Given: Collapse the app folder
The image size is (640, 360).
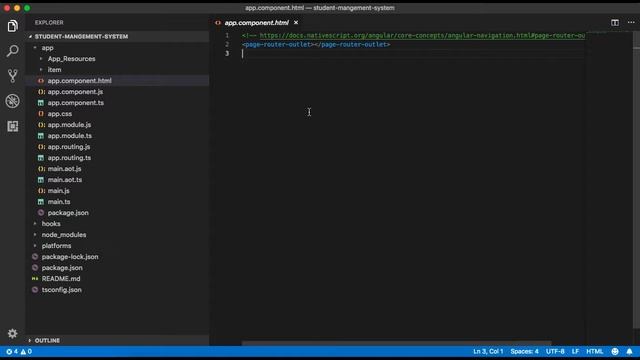Looking at the screenshot, I should tap(47, 48).
